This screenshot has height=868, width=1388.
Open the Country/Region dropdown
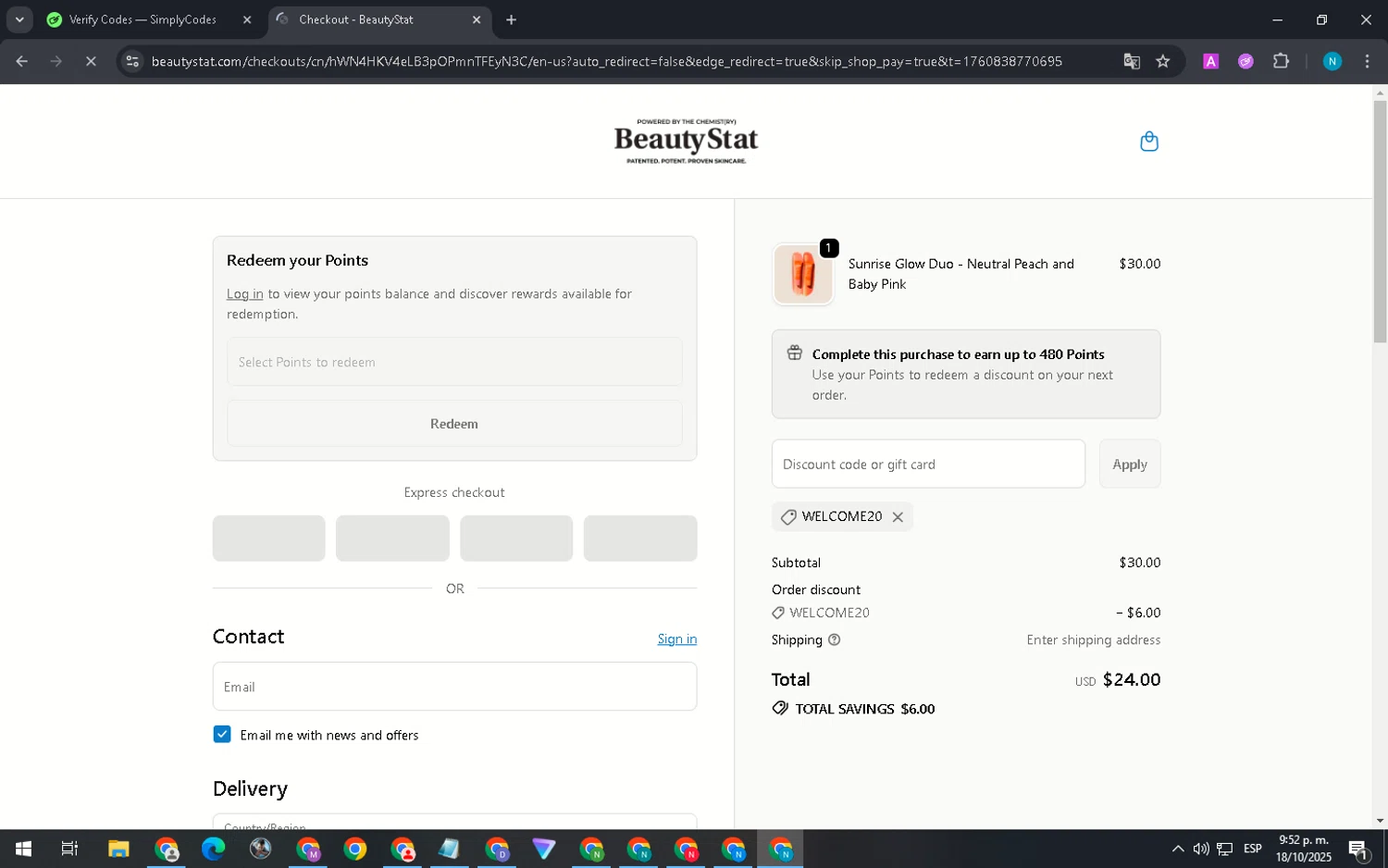(454, 822)
